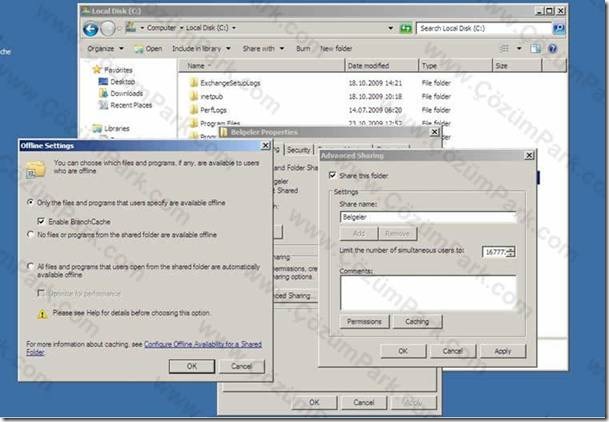Viewport: 609px width, 422px height.
Task: Click Burn in the Explorer toolbar
Action: [303, 49]
